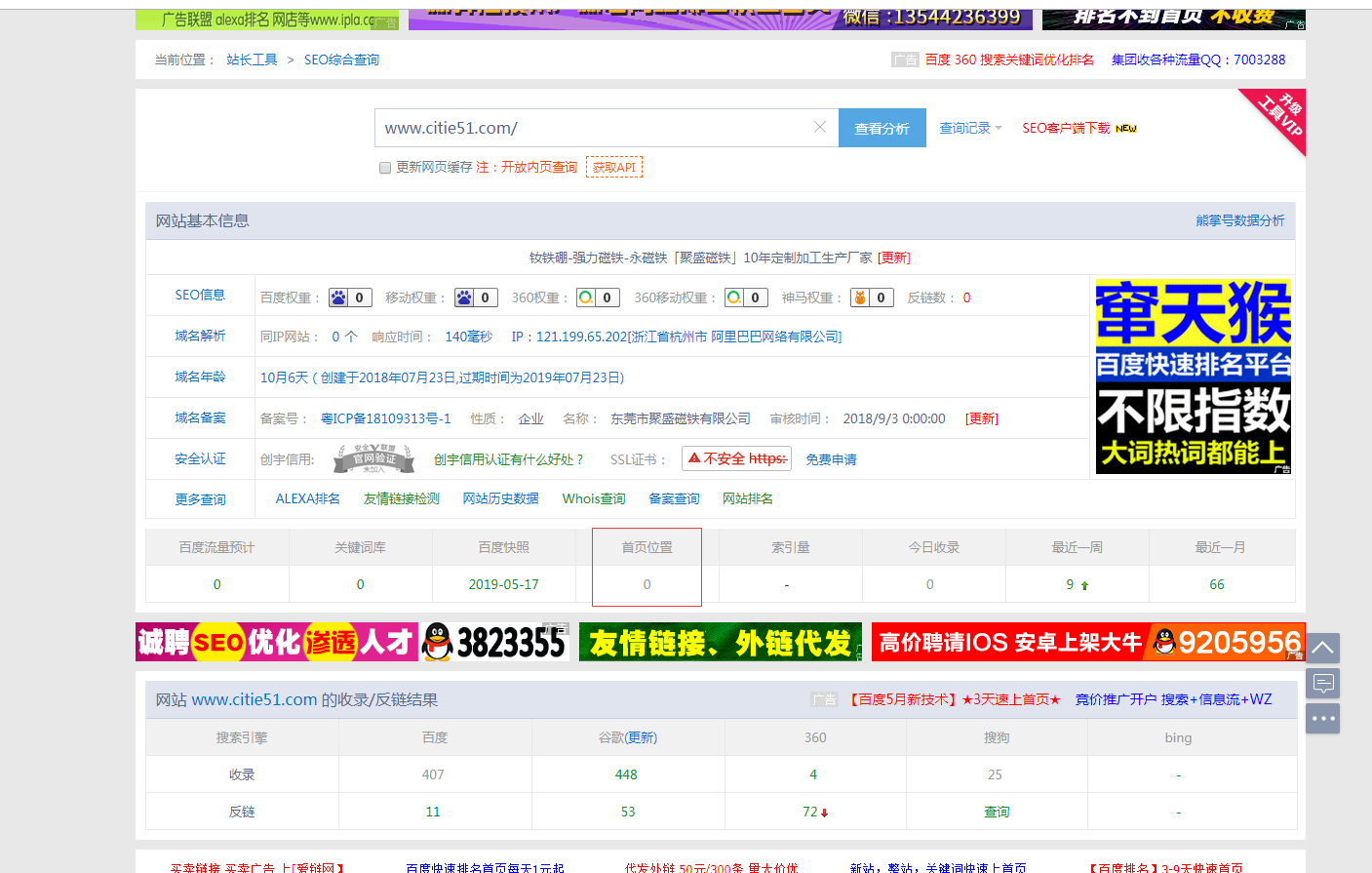Click the 更新 link in 域名备案 row
The image size is (1372, 873).
982,418
